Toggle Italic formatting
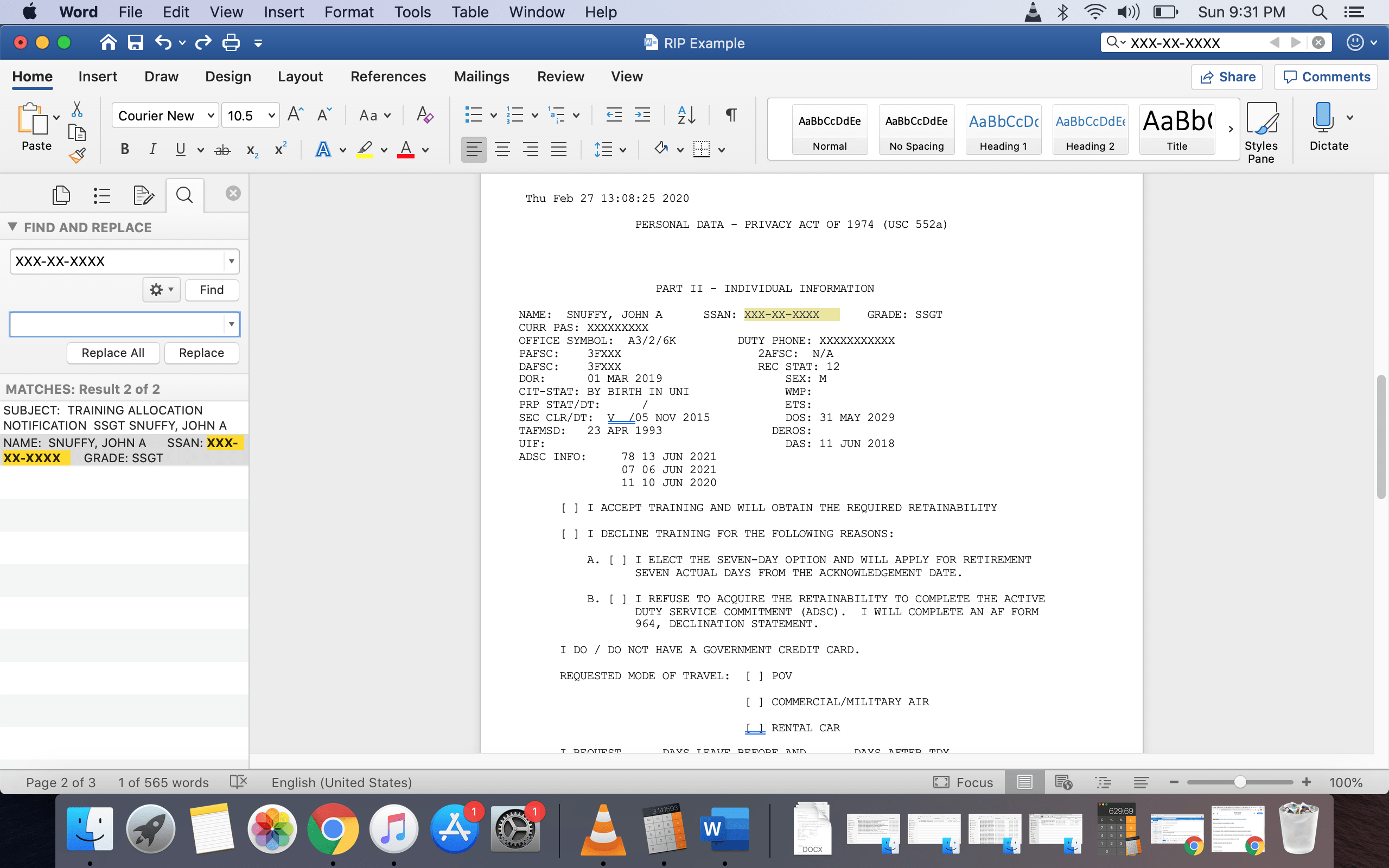 click(152, 150)
